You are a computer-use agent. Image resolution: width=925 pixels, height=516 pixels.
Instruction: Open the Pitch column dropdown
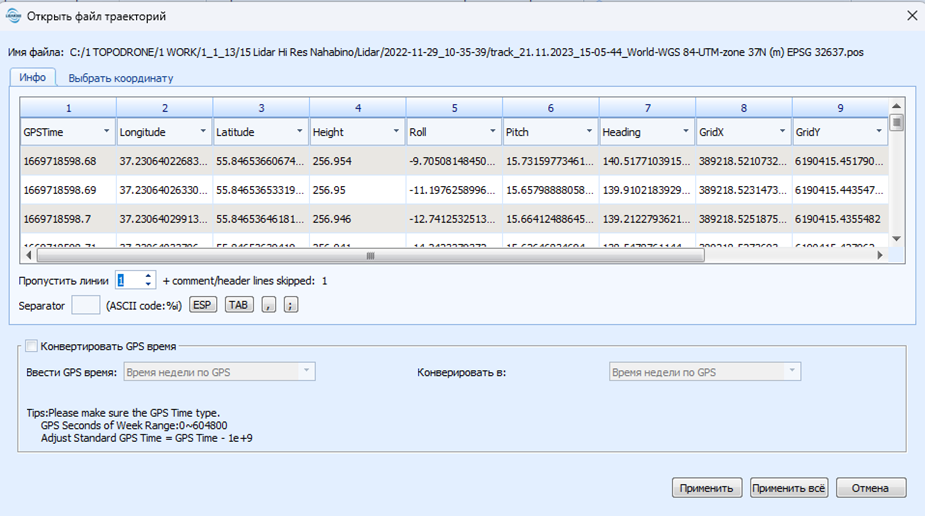point(589,131)
